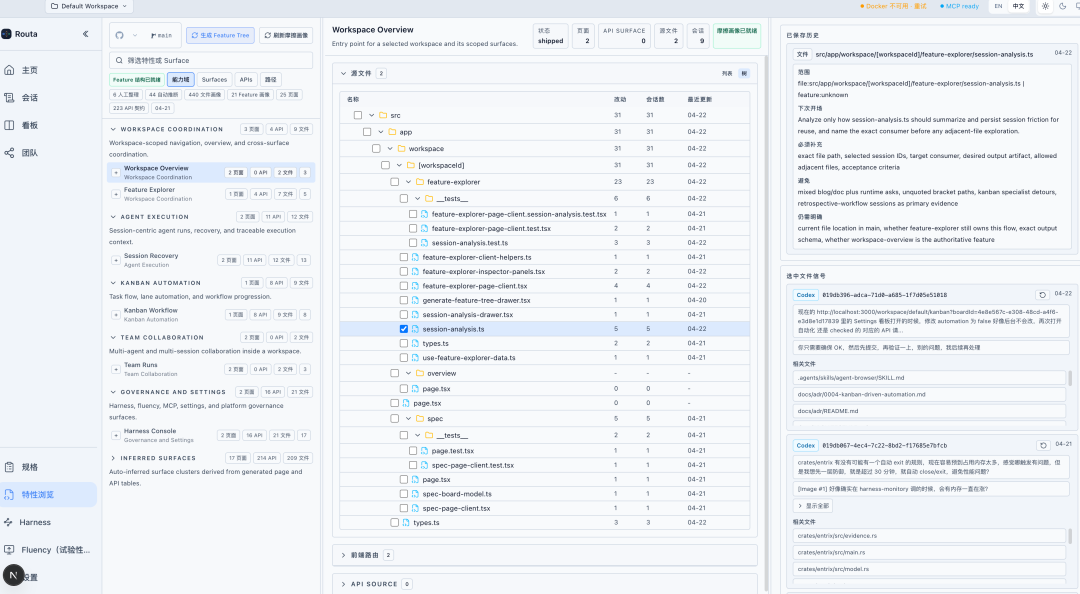Select spec-page-client.tsx file row
Screen dimensions: 1080x594
point(544,508)
